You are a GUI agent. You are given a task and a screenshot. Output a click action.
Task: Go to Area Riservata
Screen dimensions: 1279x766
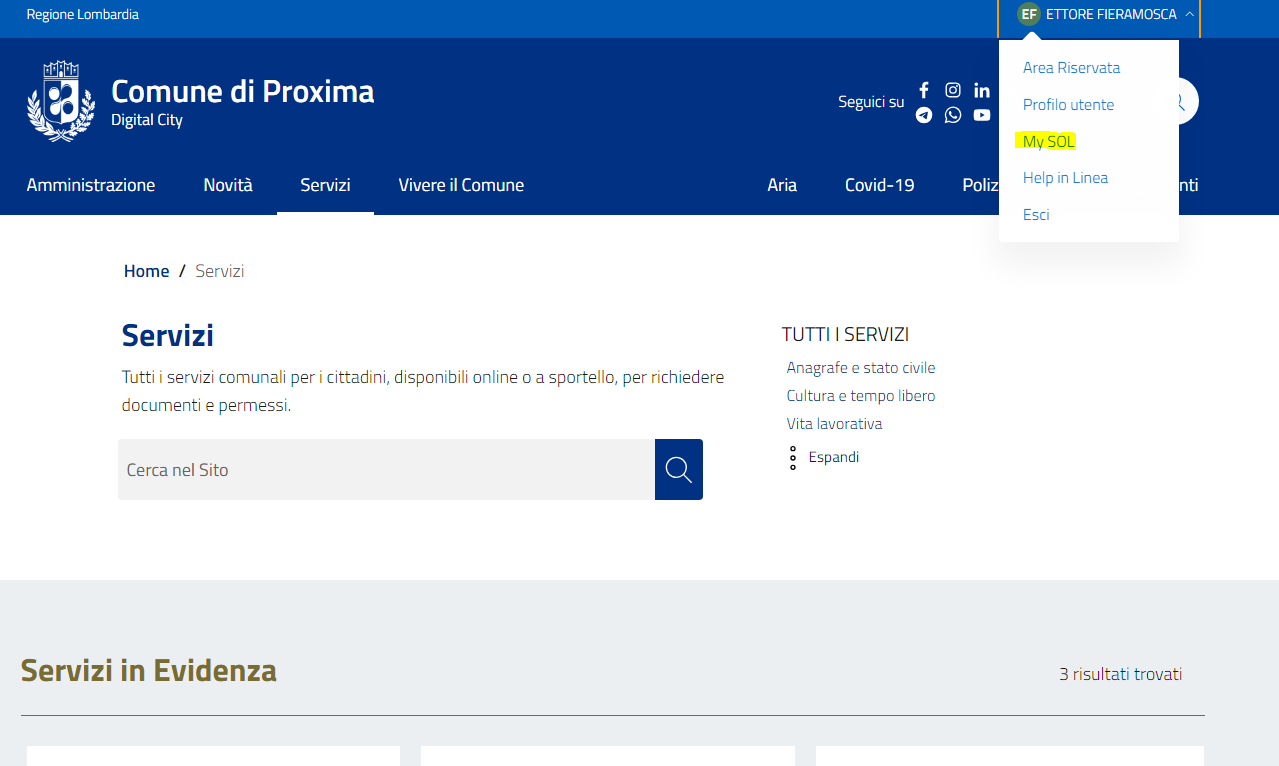pyautogui.click(x=1071, y=68)
